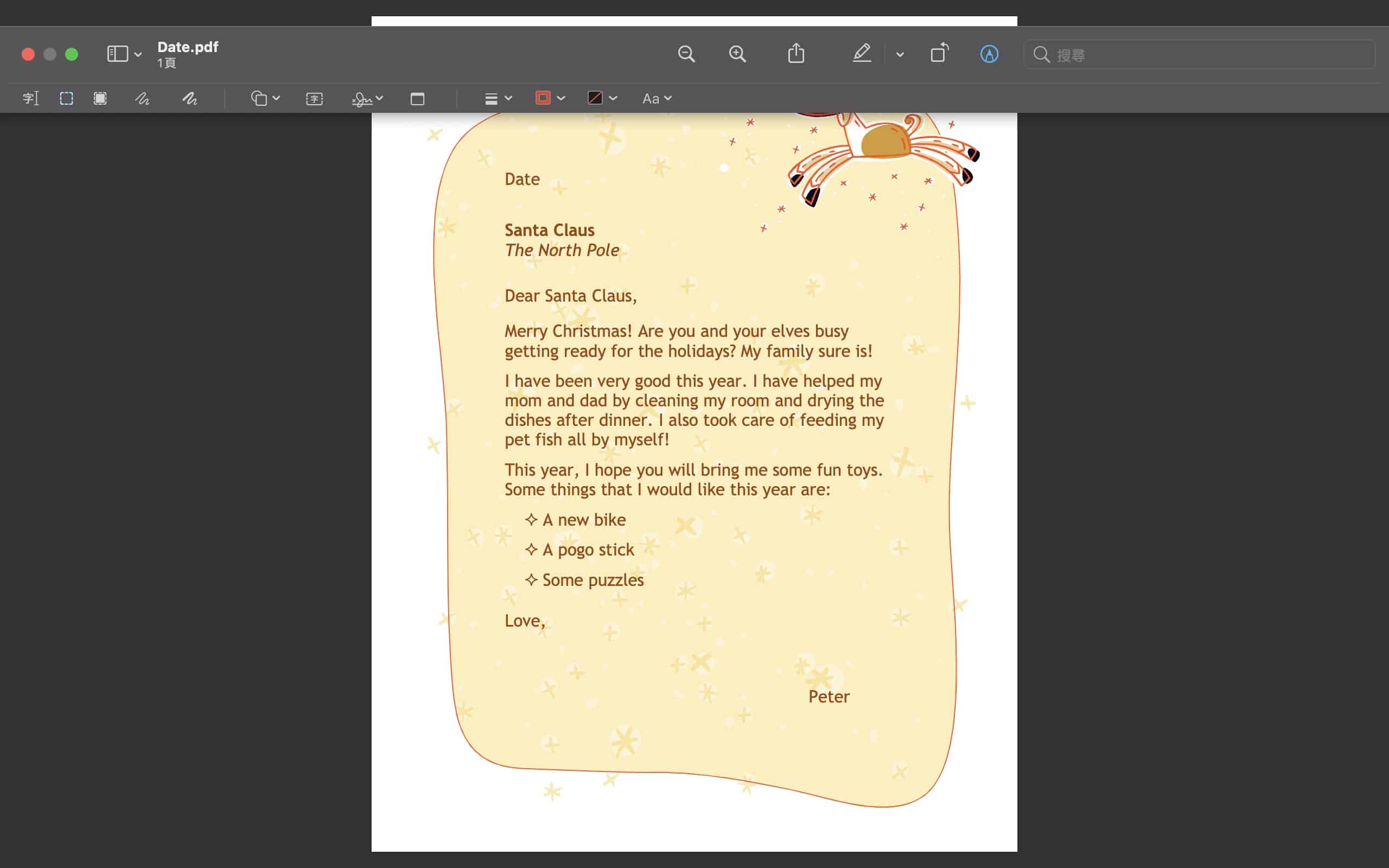Pick the red border color swatch
Viewport: 1389px width, 868px height.
[543, 98]
